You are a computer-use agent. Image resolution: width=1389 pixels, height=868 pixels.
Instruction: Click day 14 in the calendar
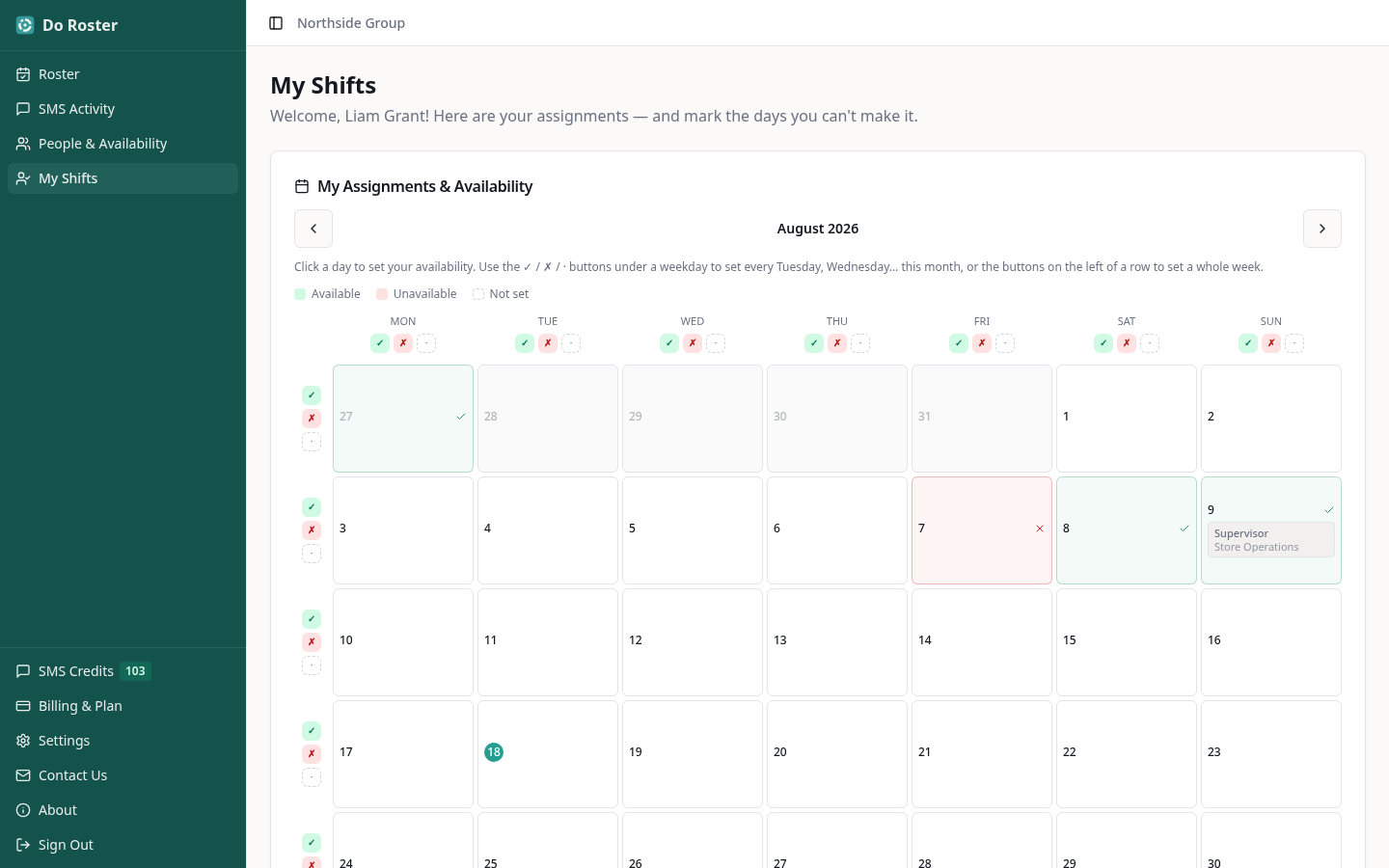point(982,642)
